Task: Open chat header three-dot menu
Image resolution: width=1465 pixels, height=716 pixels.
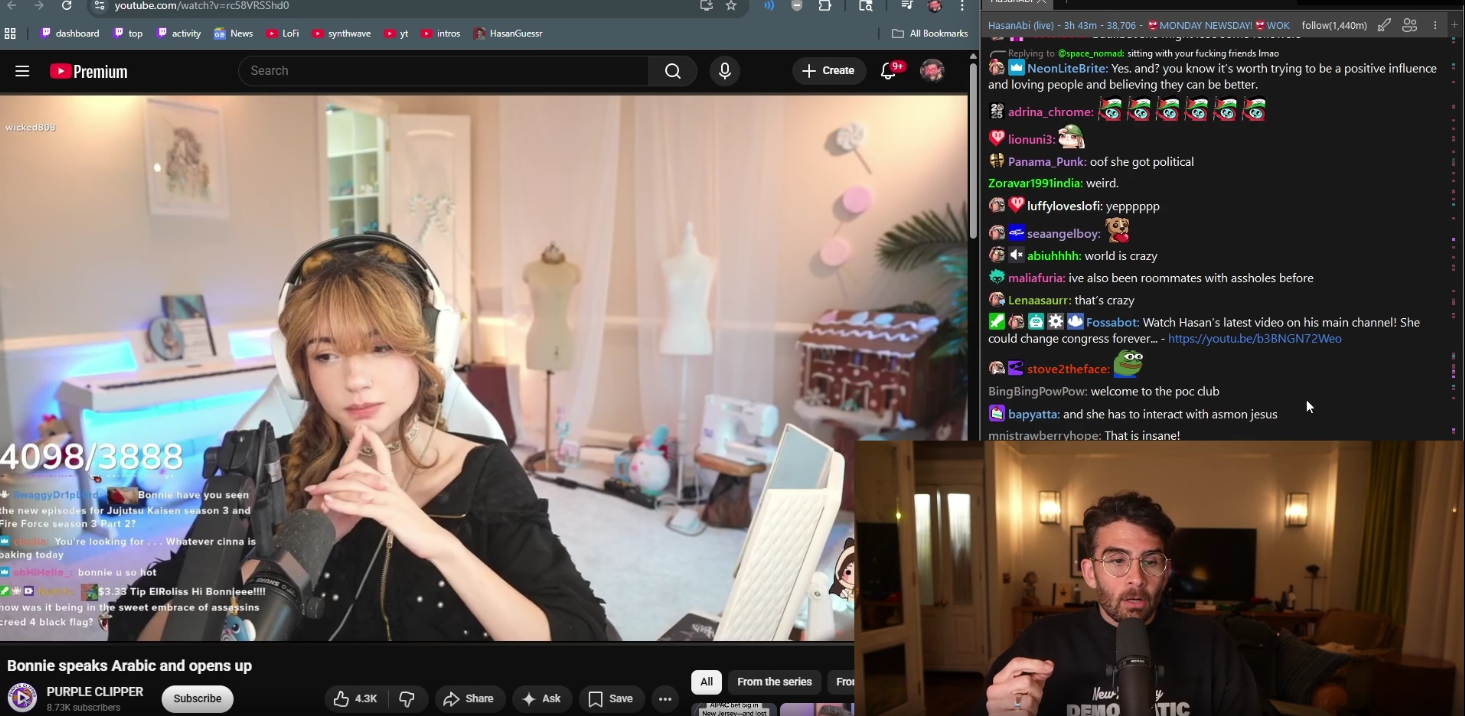Action: click(1436, 25)
